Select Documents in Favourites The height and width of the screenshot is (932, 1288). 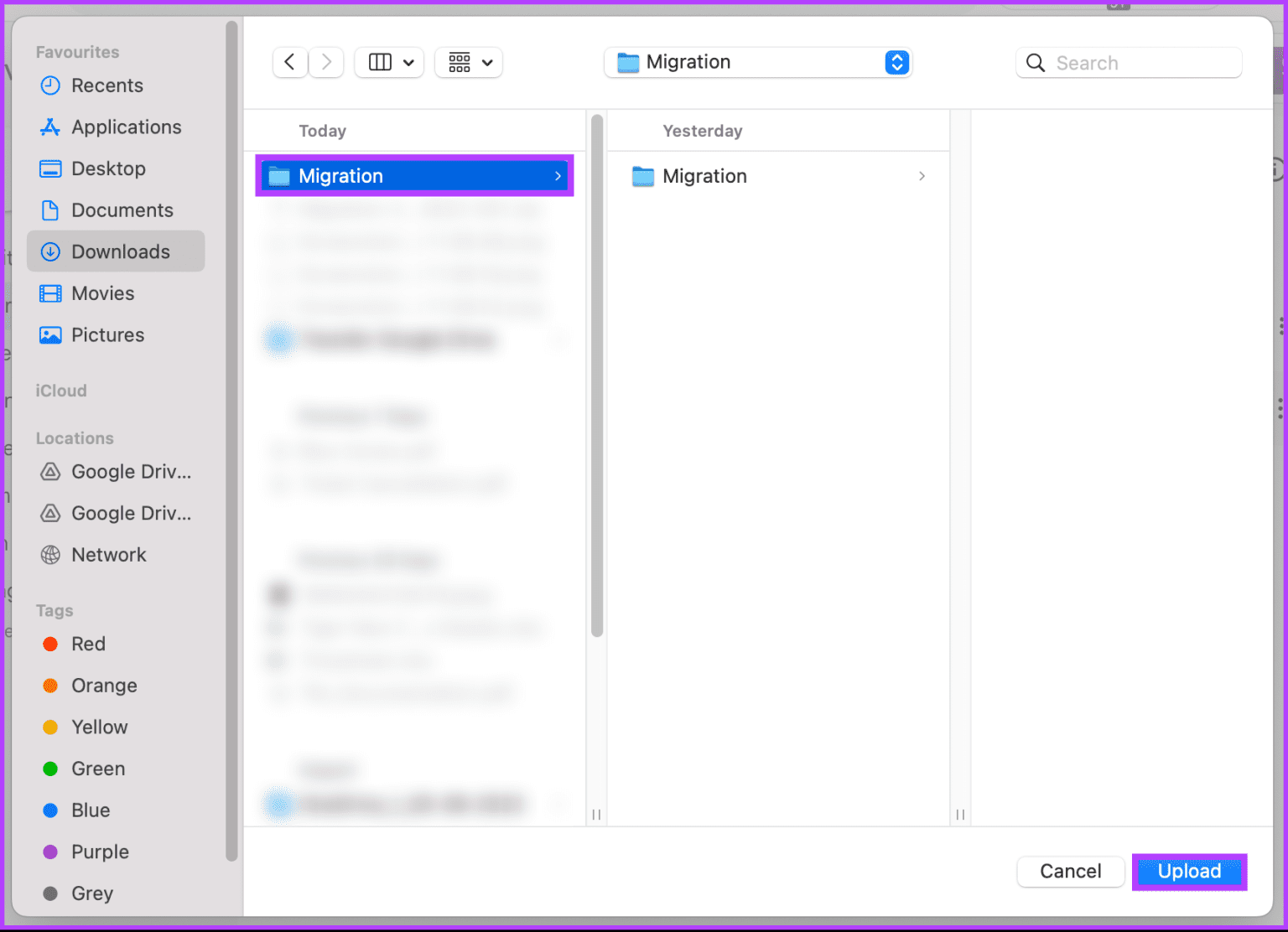pyautogui.click(x=122, y=210)
